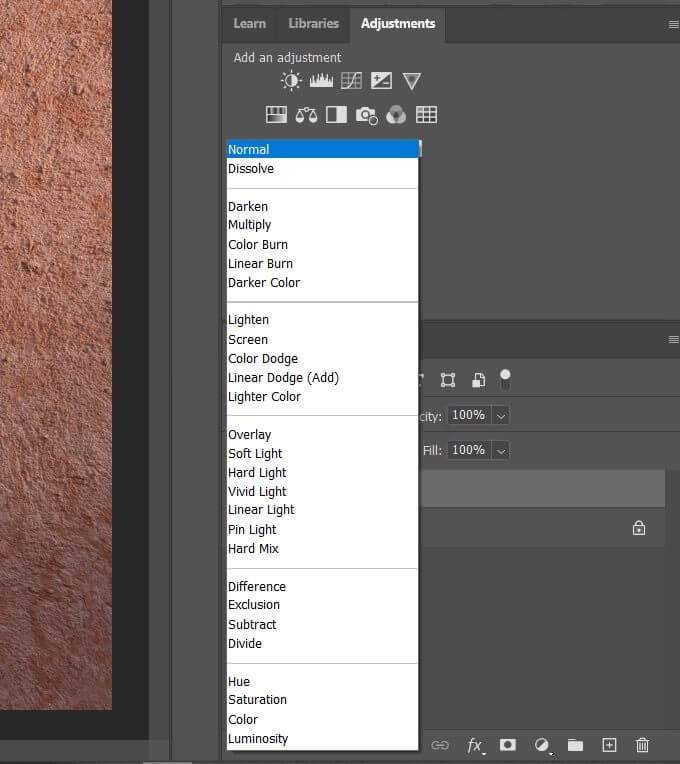Toggle the smart object filter icon

point(479,380)
